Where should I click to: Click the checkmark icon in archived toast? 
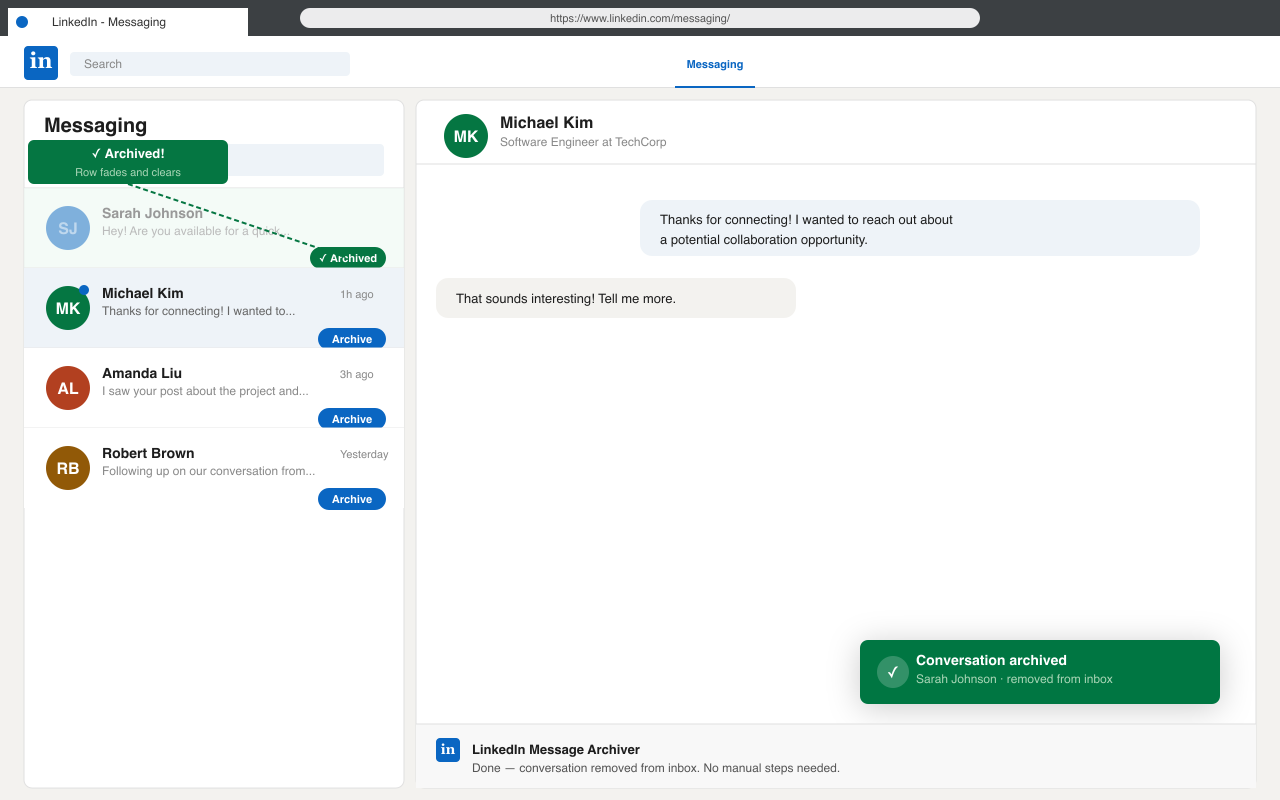(893, 672)
